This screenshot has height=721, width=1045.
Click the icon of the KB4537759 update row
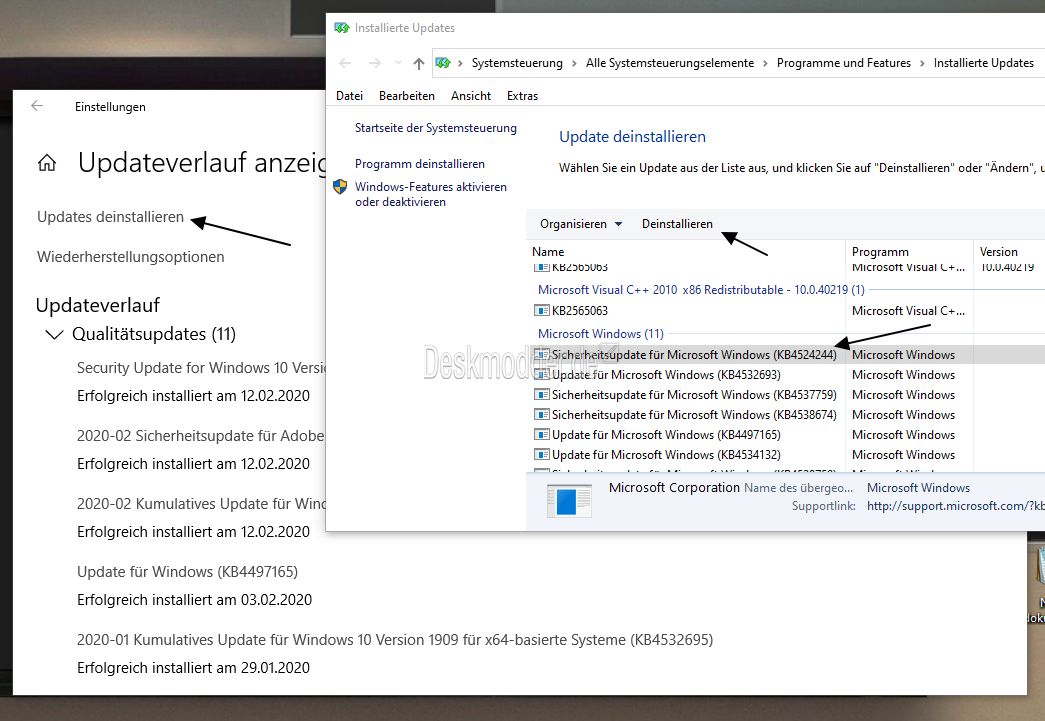(541, 394)
